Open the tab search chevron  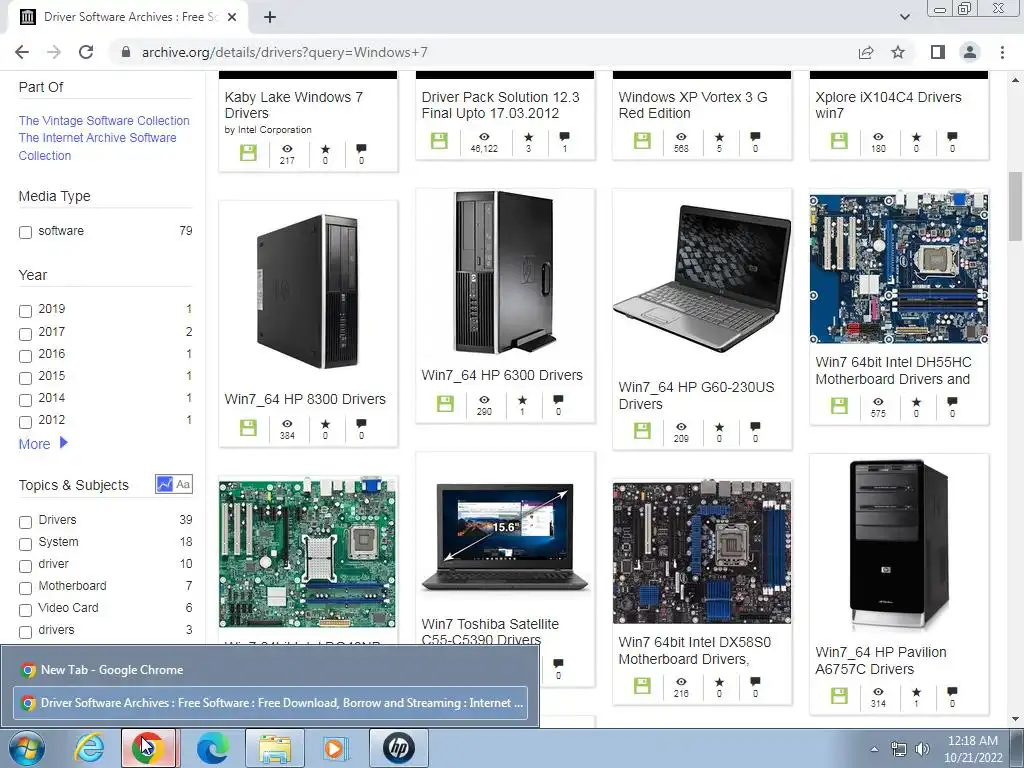[x=904, y=17]
